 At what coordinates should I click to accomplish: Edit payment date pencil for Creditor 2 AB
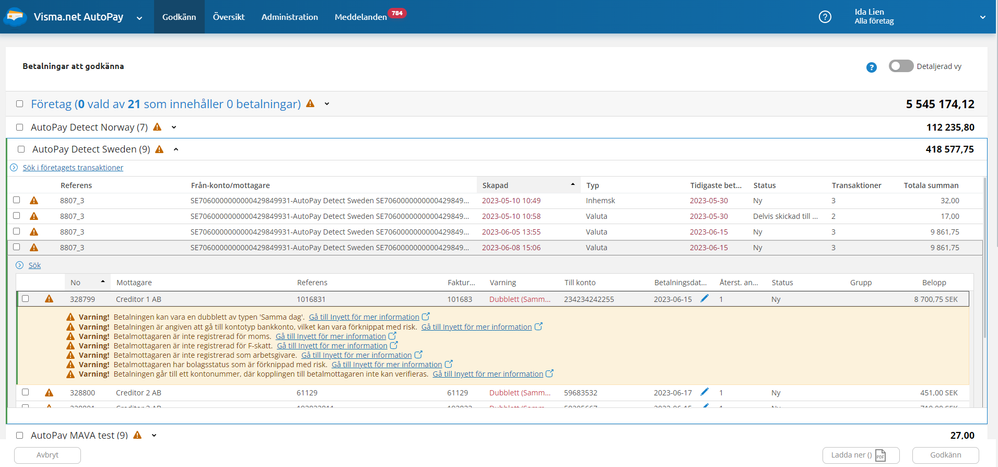click(704, 393)
